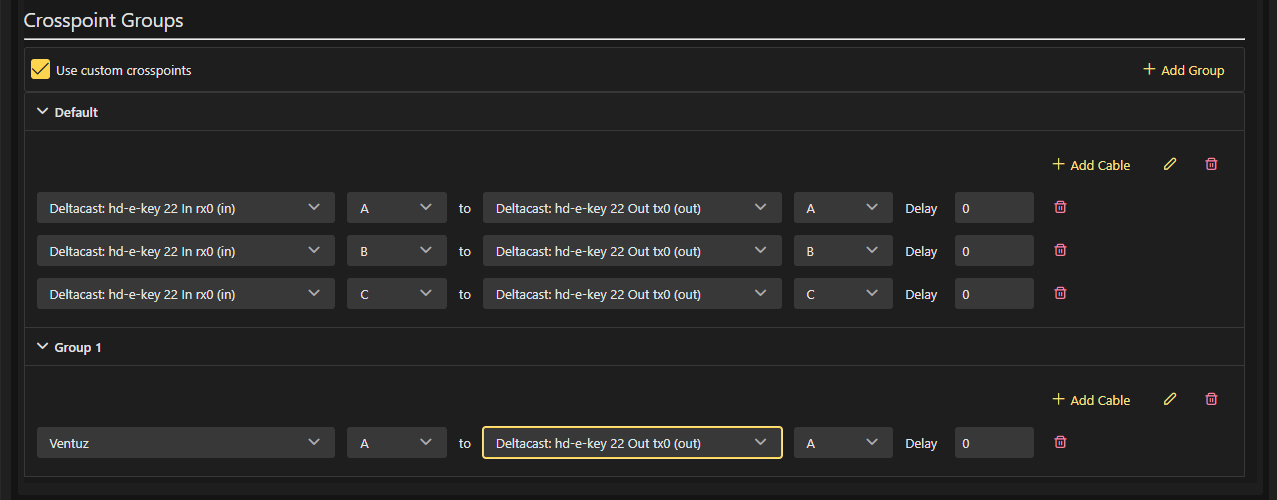Image resolution: width=1277 pixels, height=500 pixels.
Task: Click the pencil icon to rename Group 1
Action: pos(1170,399)
